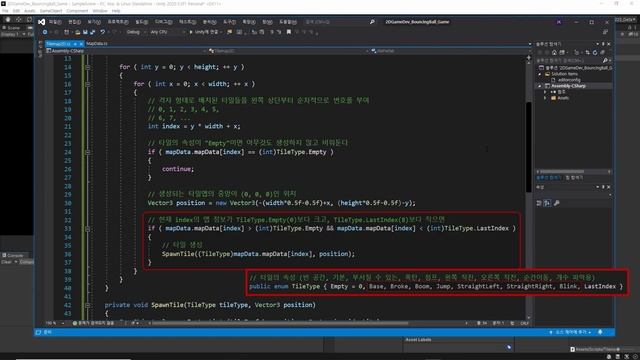
Task: Collapse the for-y loop at line 14
Action: [x=88, y=67]
